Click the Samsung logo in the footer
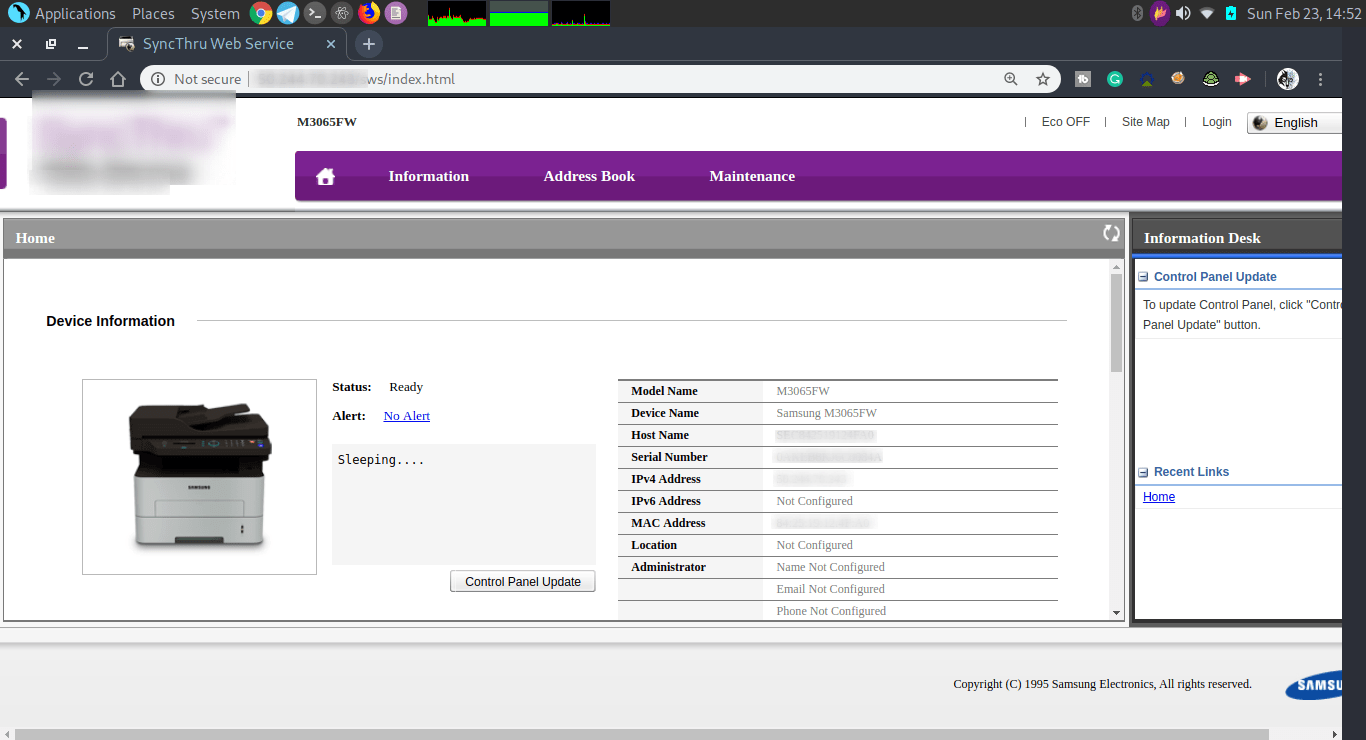Screen dimensions: 1366x740 click(1314, 685)
